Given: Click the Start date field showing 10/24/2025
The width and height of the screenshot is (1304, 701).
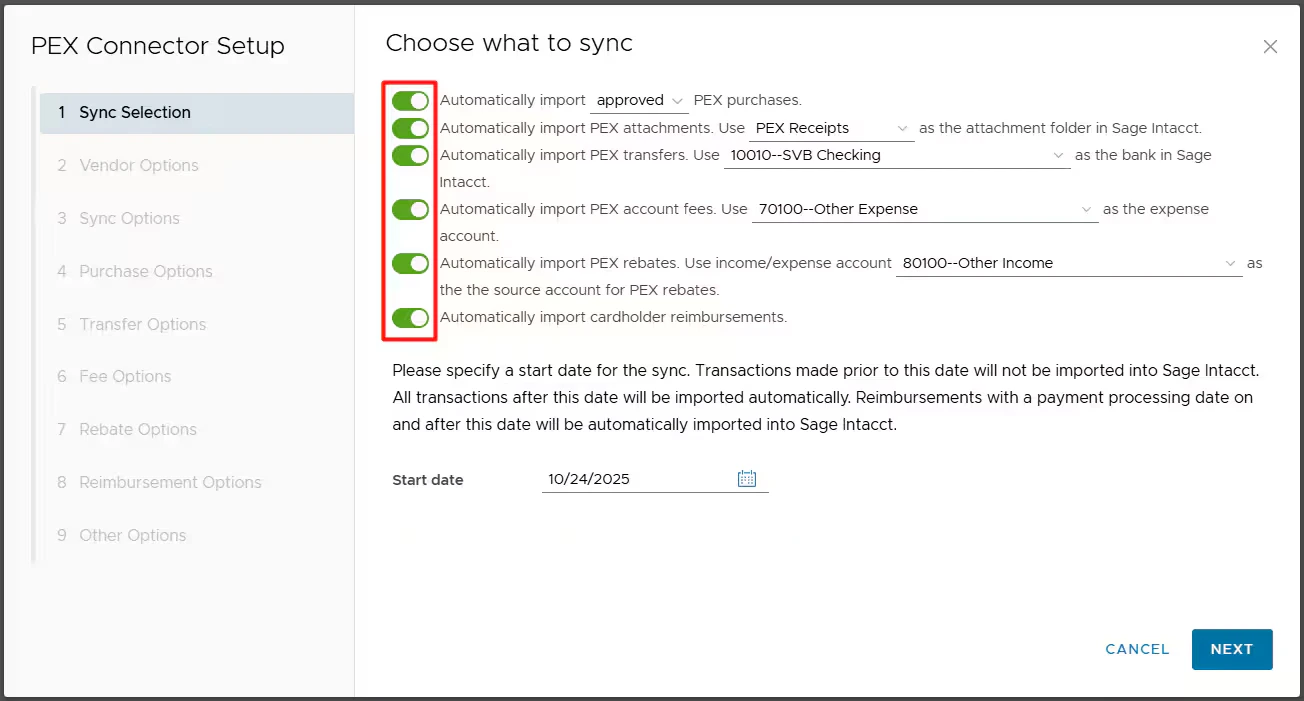Looking at the screenshot, I should (655, 479).
